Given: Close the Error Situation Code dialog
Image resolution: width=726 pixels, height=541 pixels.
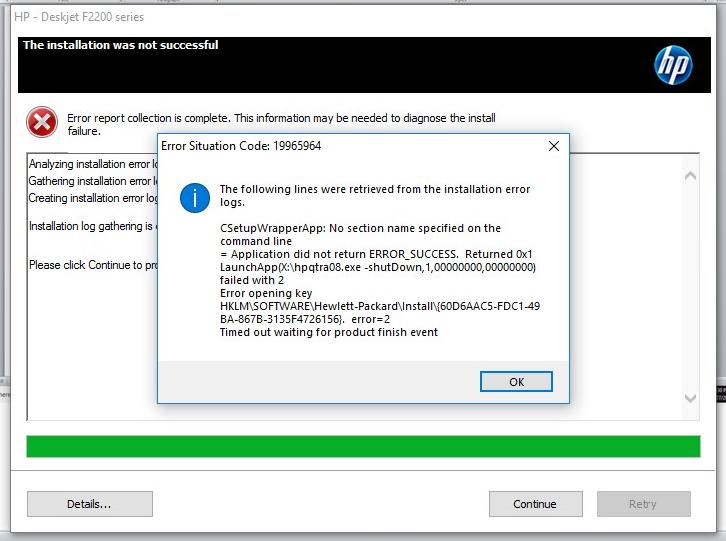Looking at the screenshot, I should click(x=554, y=146).
